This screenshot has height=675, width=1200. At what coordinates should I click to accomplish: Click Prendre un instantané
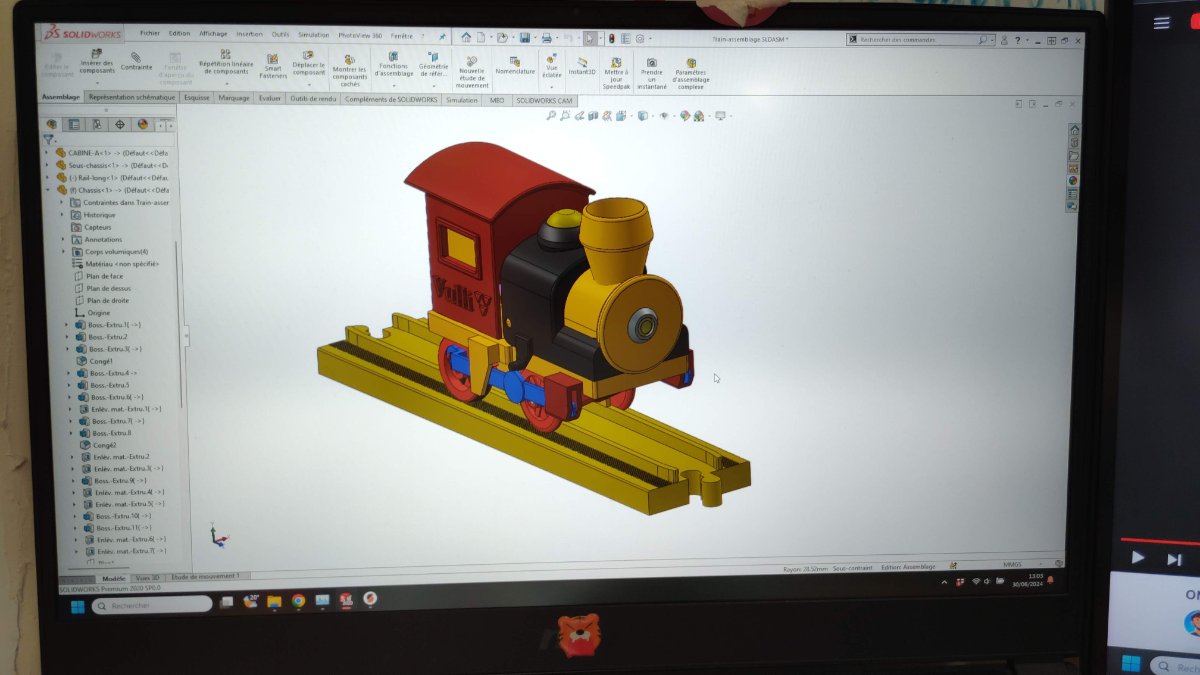click(652, 73)
